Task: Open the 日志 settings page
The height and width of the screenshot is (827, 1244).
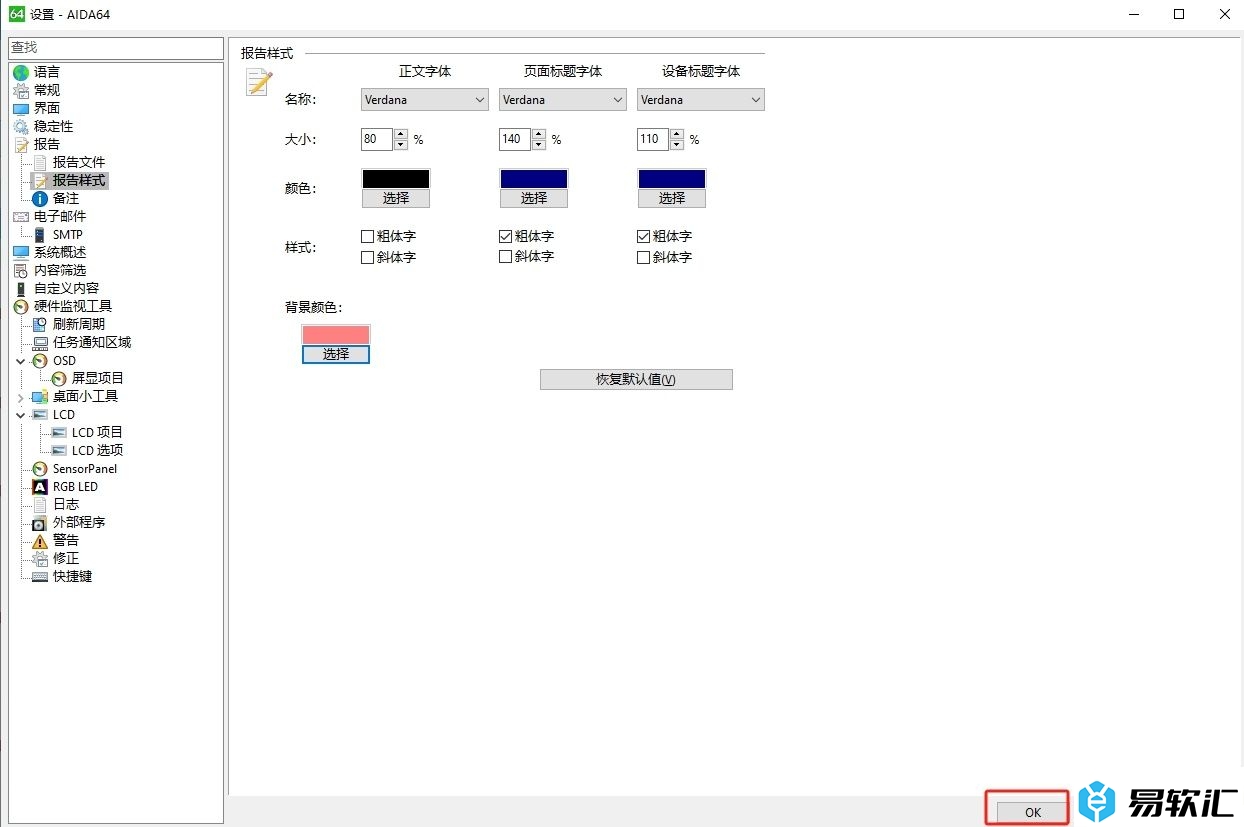Action: click(x=66, y=504)
